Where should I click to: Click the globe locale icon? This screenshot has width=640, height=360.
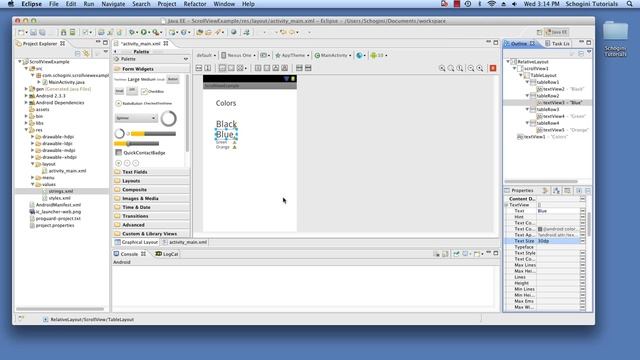pyautogui.click(x=359, y=55)
